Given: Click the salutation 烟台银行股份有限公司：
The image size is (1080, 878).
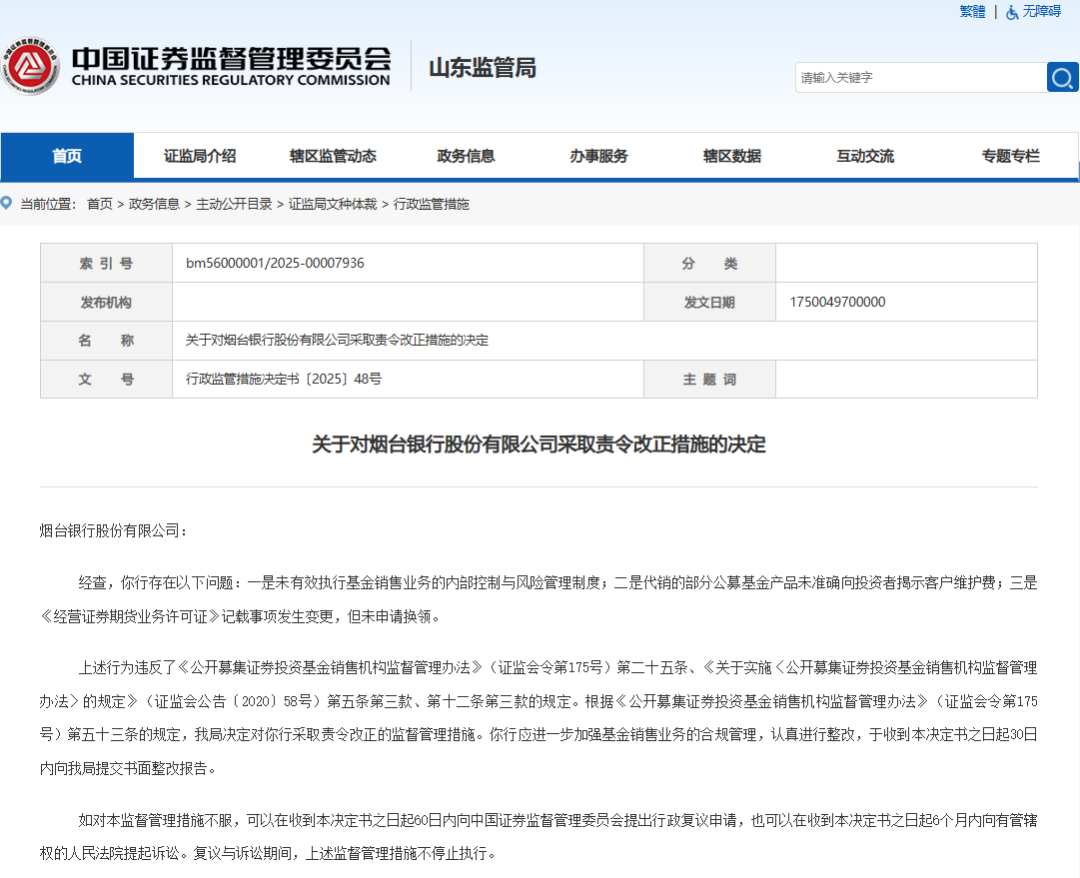Looking at the screenshot, I should (x=113, y=530).
